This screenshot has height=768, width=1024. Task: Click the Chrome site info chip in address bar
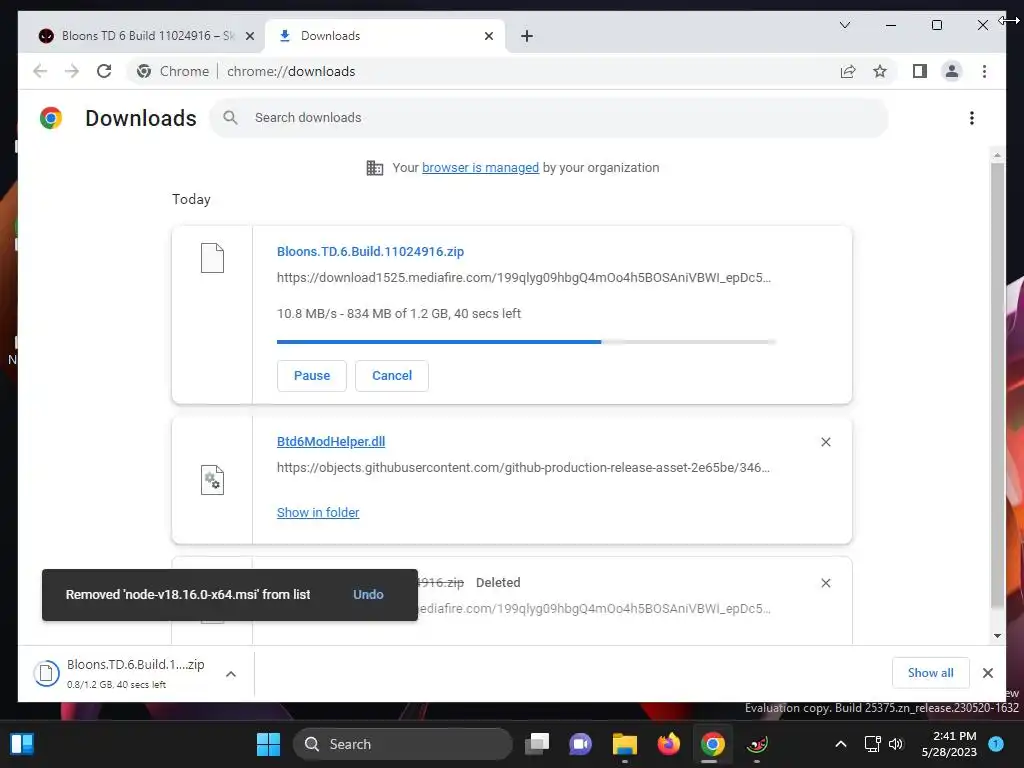pyautogui.click(x=173, y=71)
